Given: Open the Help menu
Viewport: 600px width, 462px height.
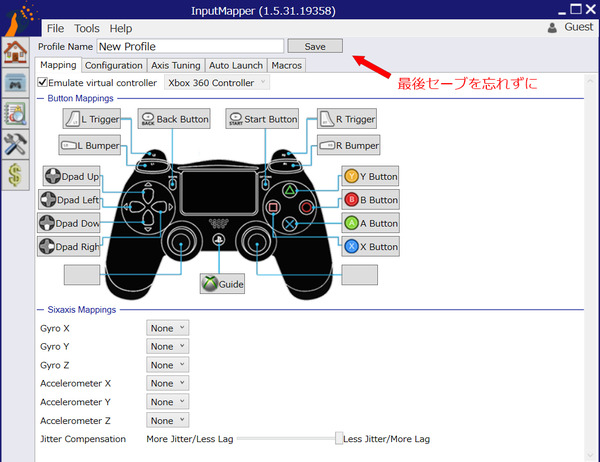Looking at the screenshot, I should (x=121, y=29).
